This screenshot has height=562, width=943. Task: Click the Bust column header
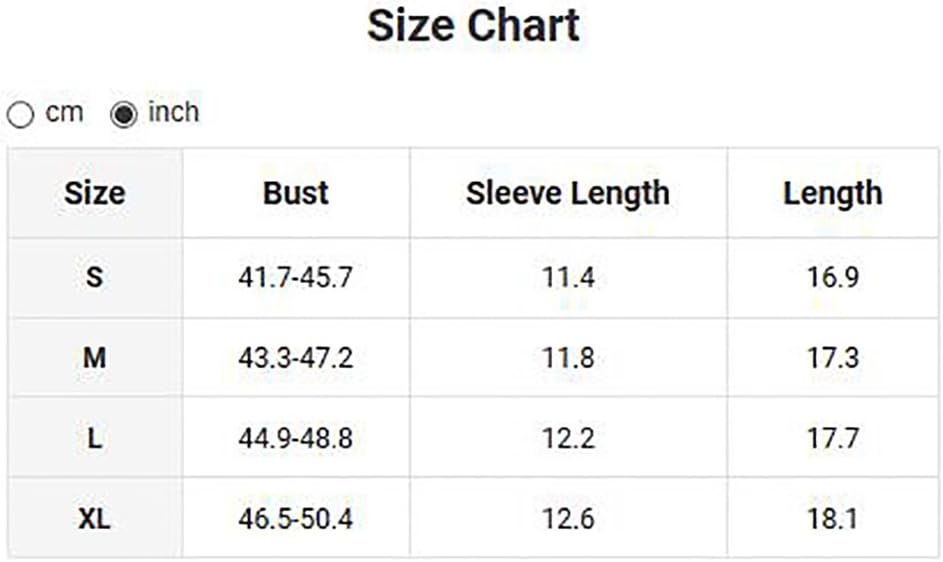[x=295, y=193]
